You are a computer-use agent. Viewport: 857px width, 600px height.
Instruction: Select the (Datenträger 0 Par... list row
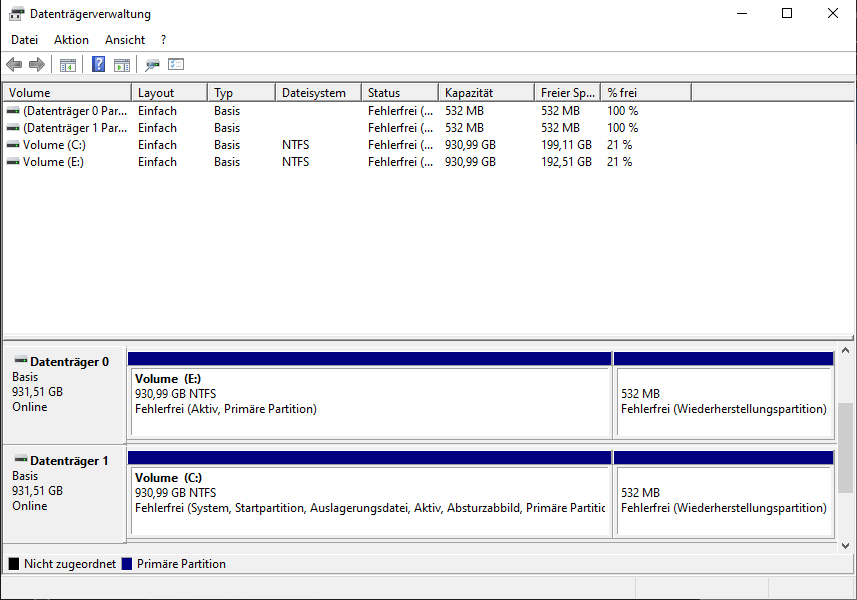coord(348,111)
